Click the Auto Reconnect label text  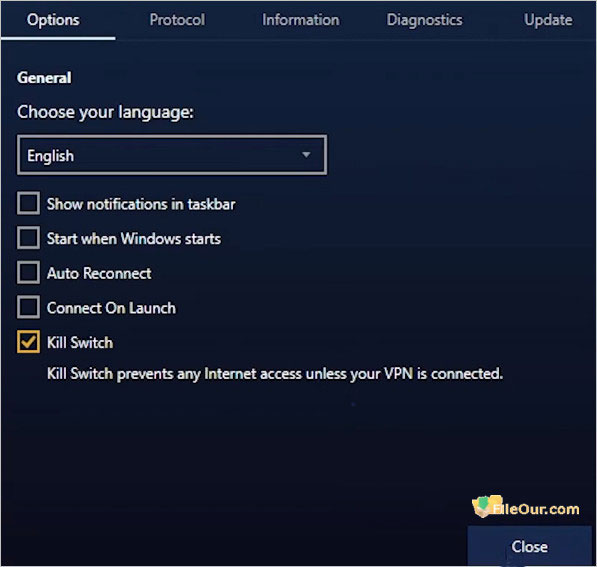[x=99, y=273]
